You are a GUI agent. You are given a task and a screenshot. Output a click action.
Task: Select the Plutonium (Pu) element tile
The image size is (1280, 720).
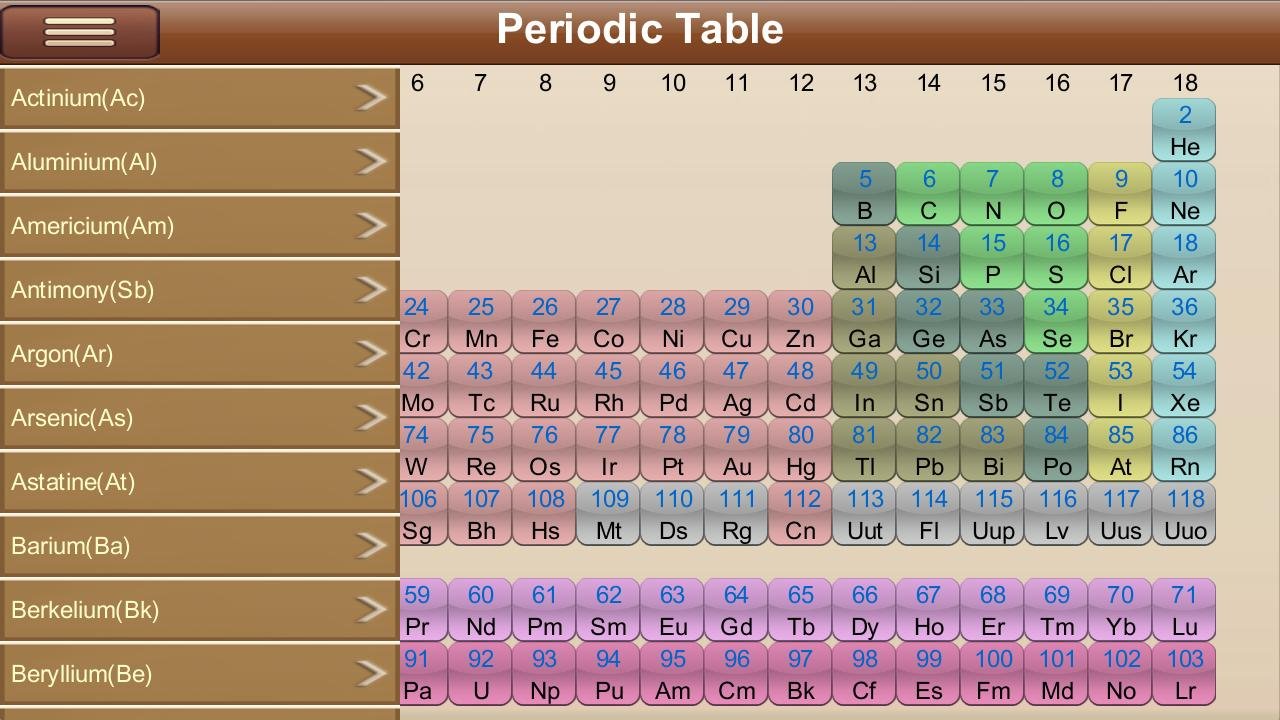pos(608,674)
